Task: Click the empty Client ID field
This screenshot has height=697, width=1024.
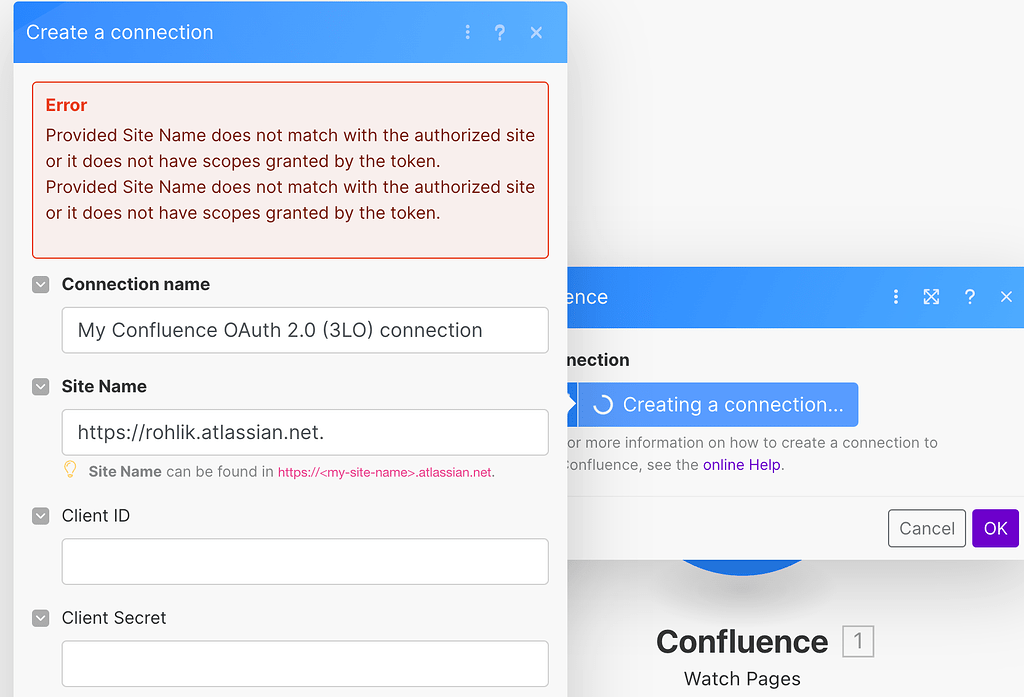Action: pyautogui.click(x=305, y=561)
